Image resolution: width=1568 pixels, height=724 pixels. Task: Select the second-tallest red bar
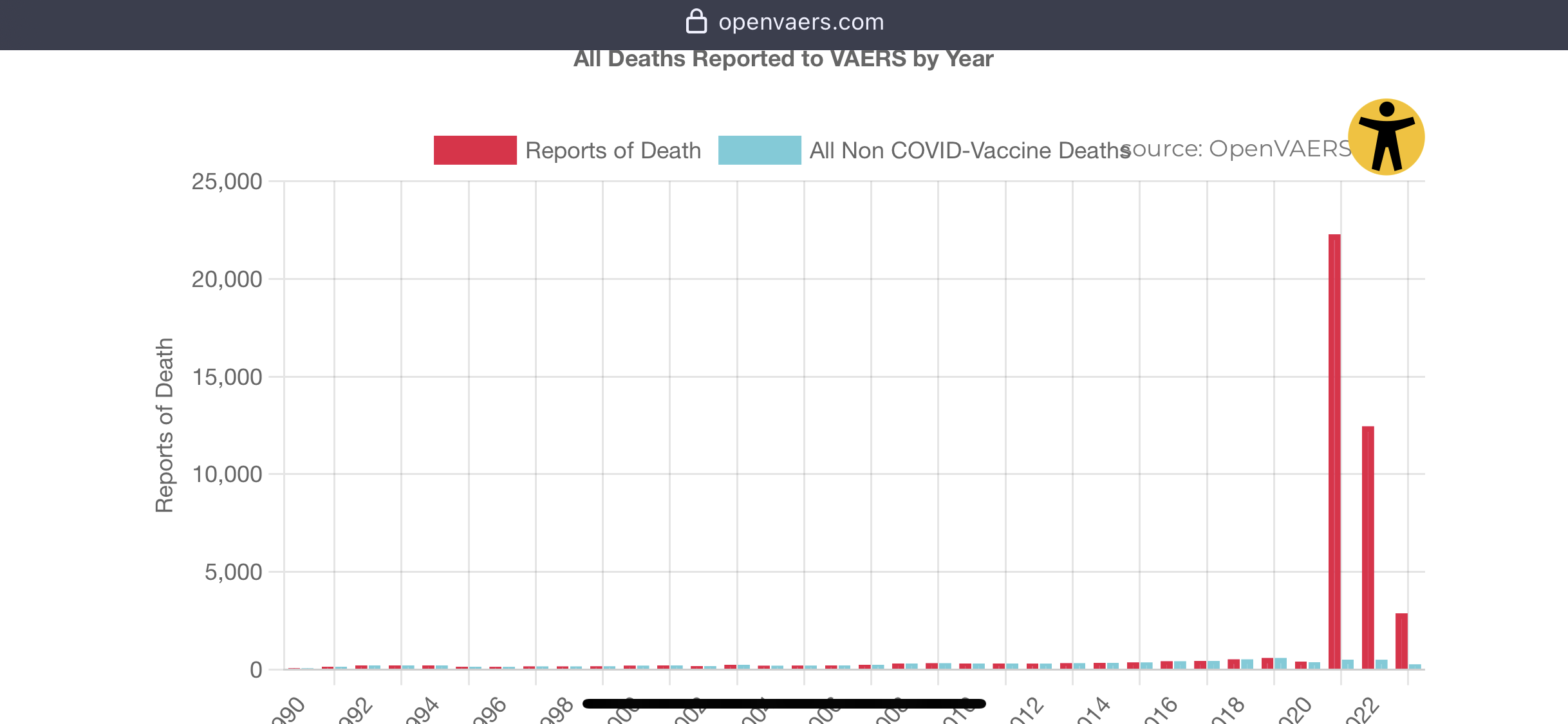(1368, 547)
